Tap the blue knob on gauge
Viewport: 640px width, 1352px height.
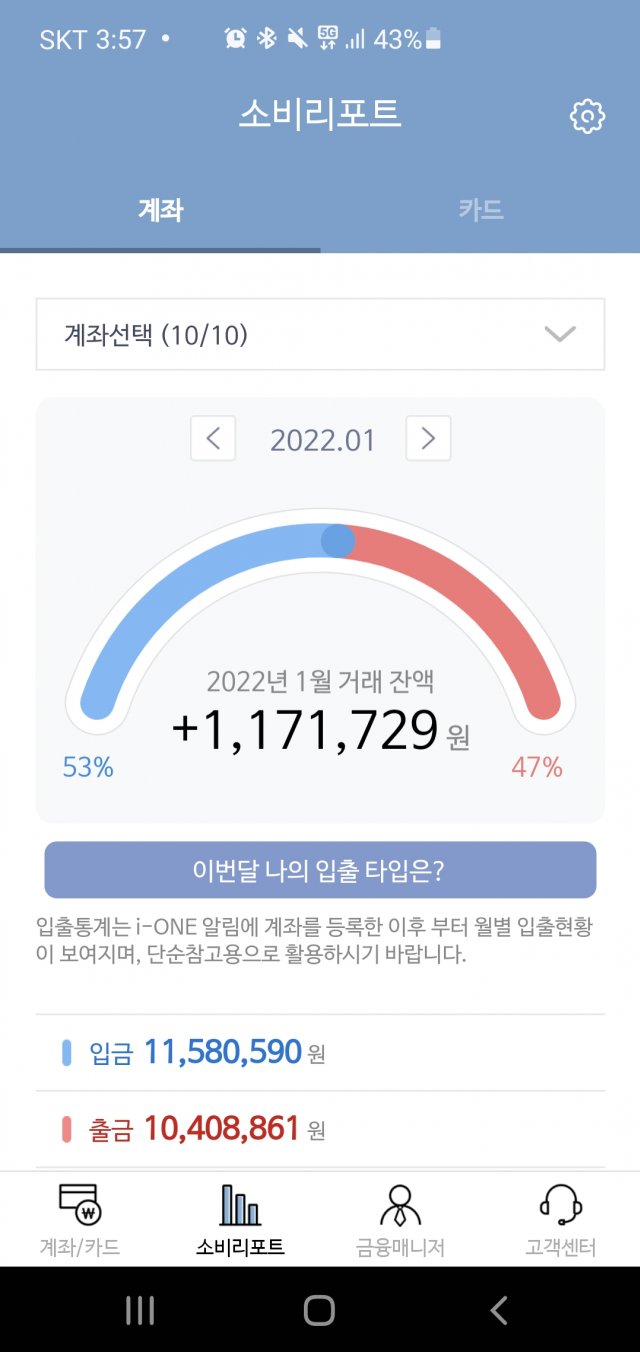pos(338,541)
